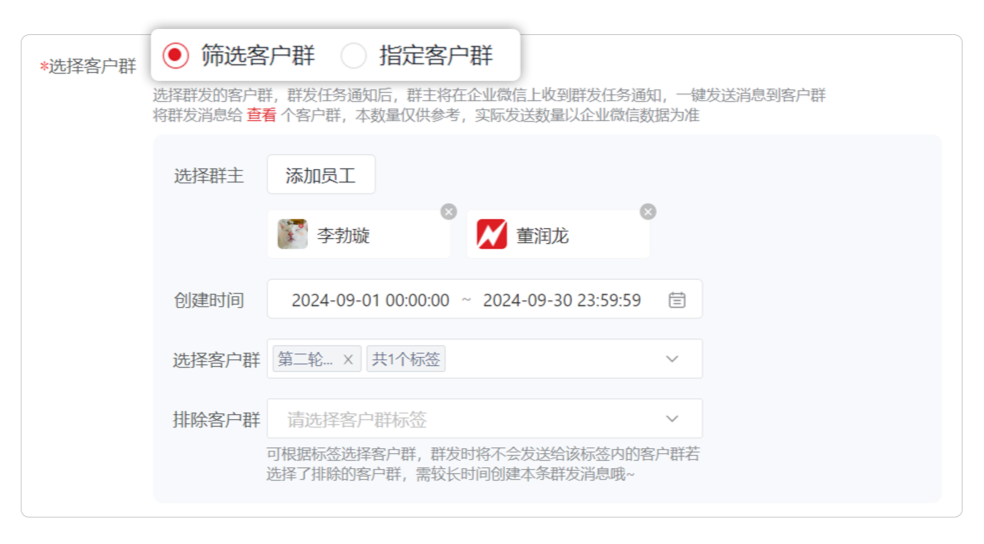Remove 李勃璇 using the close icon
The height and width of the screenshot is (544, 984).
(x=449, y=211)
